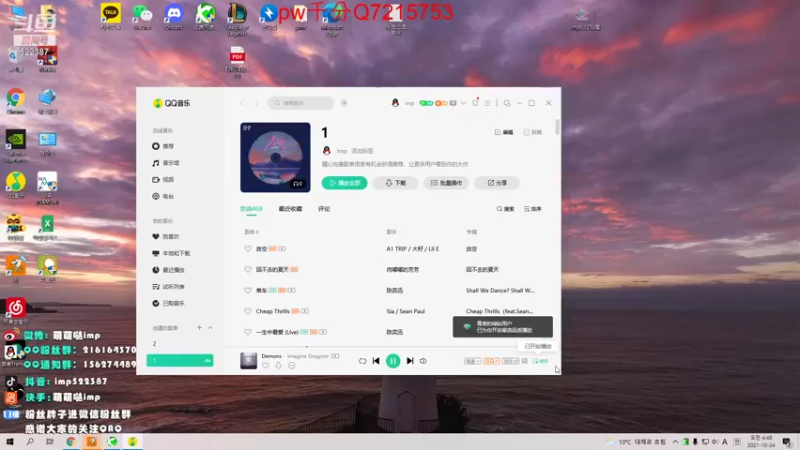Click artist Sia / Sean Paul

click(406, 311)
